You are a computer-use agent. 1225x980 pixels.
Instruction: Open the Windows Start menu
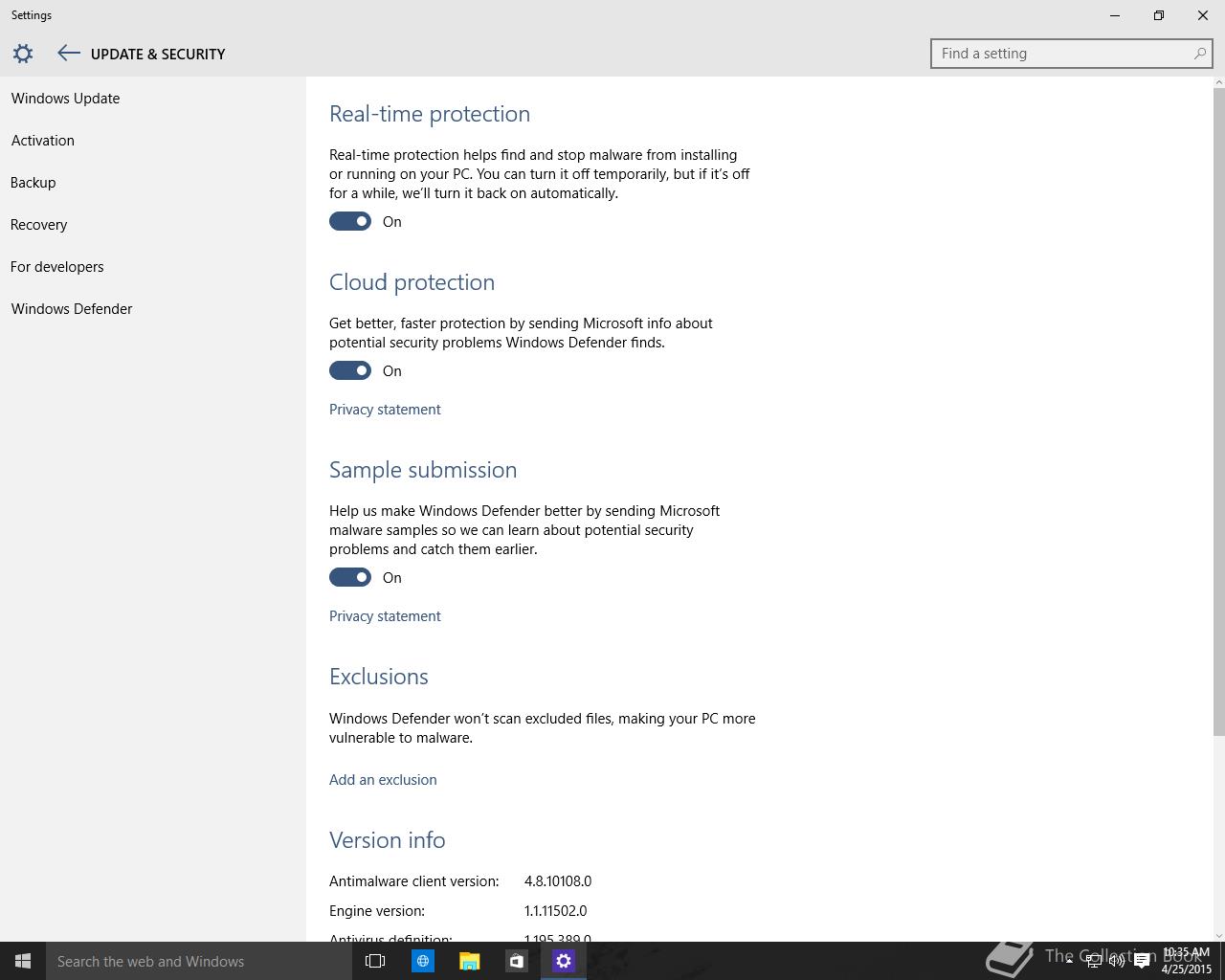[23, 961]
